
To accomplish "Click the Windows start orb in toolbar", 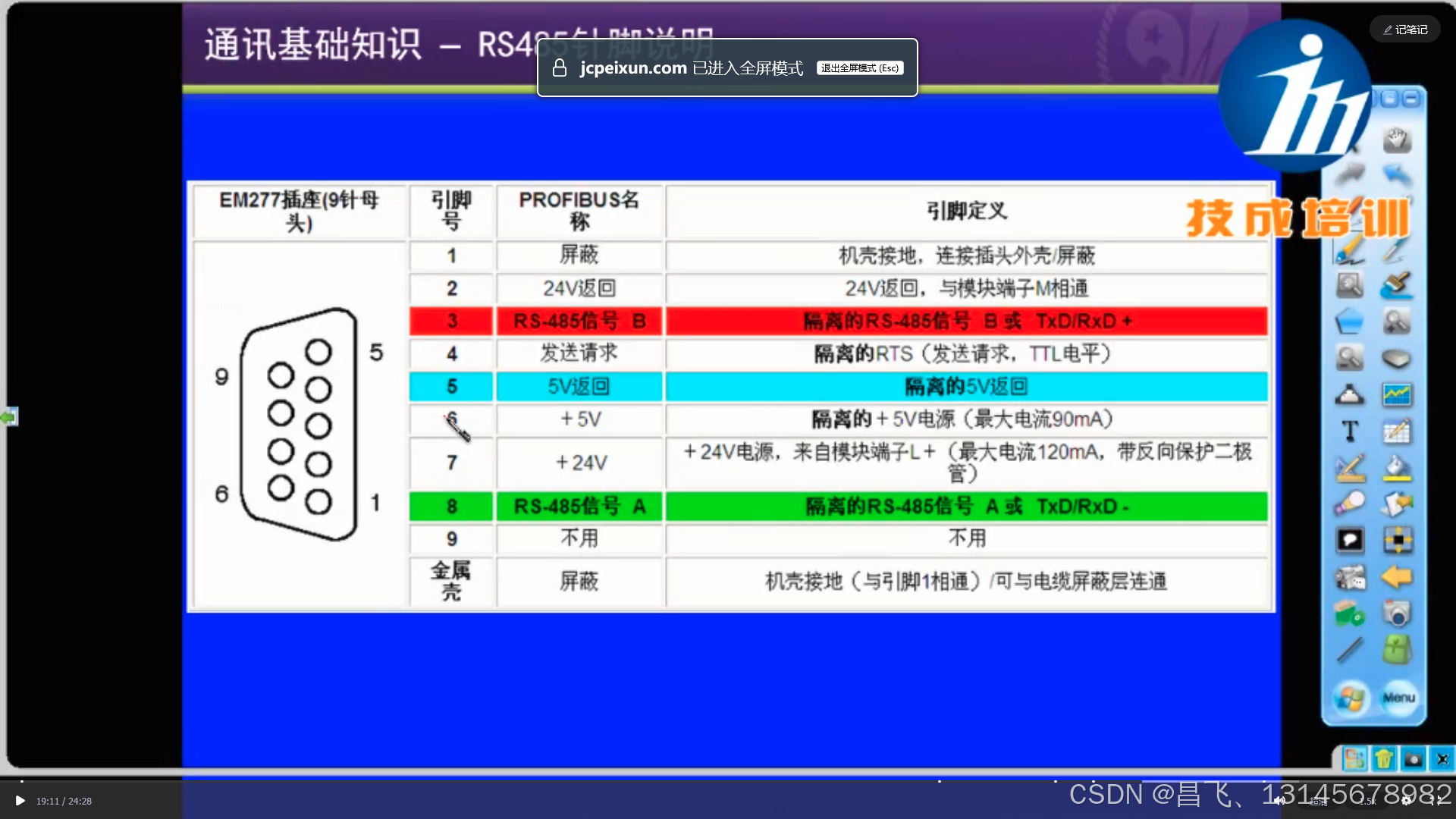I will coord(1351,698).
